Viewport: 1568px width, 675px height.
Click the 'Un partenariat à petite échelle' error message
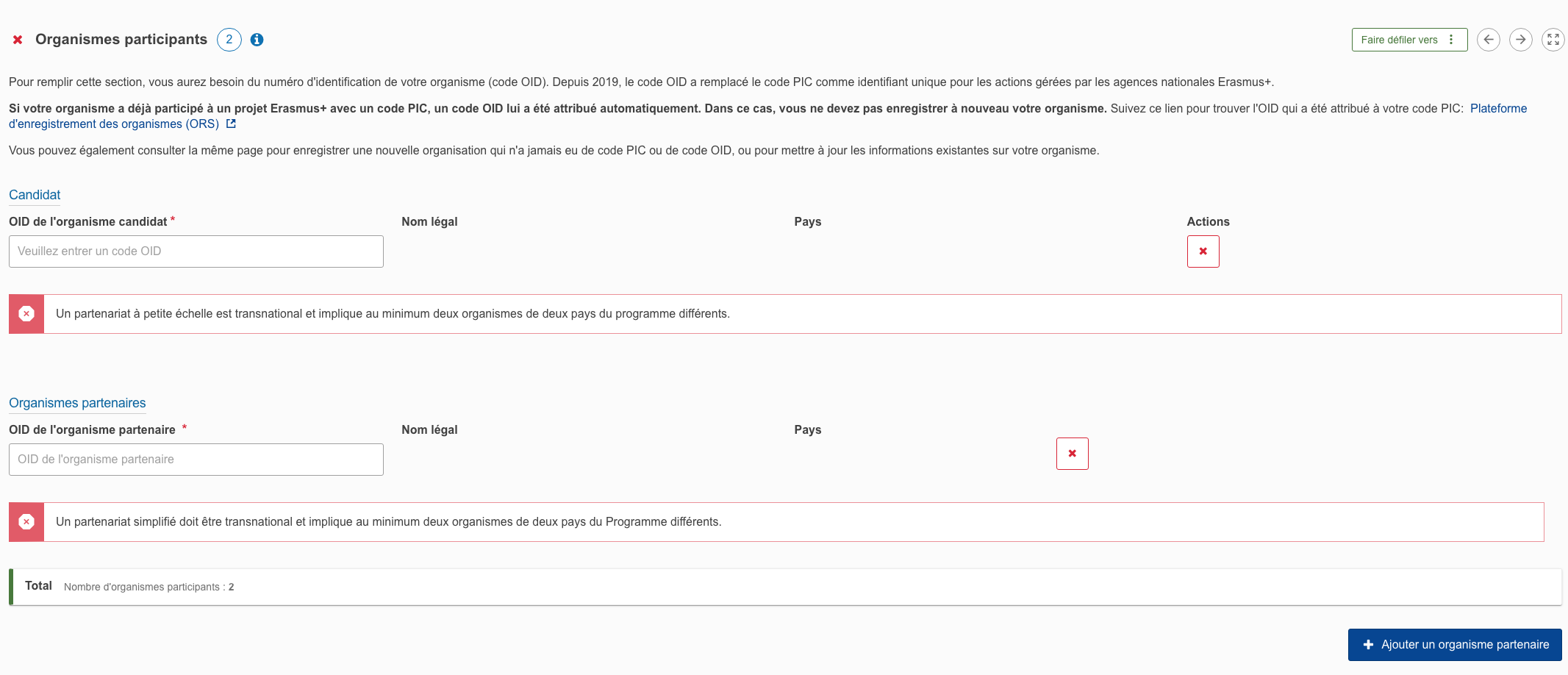[393, 314]
